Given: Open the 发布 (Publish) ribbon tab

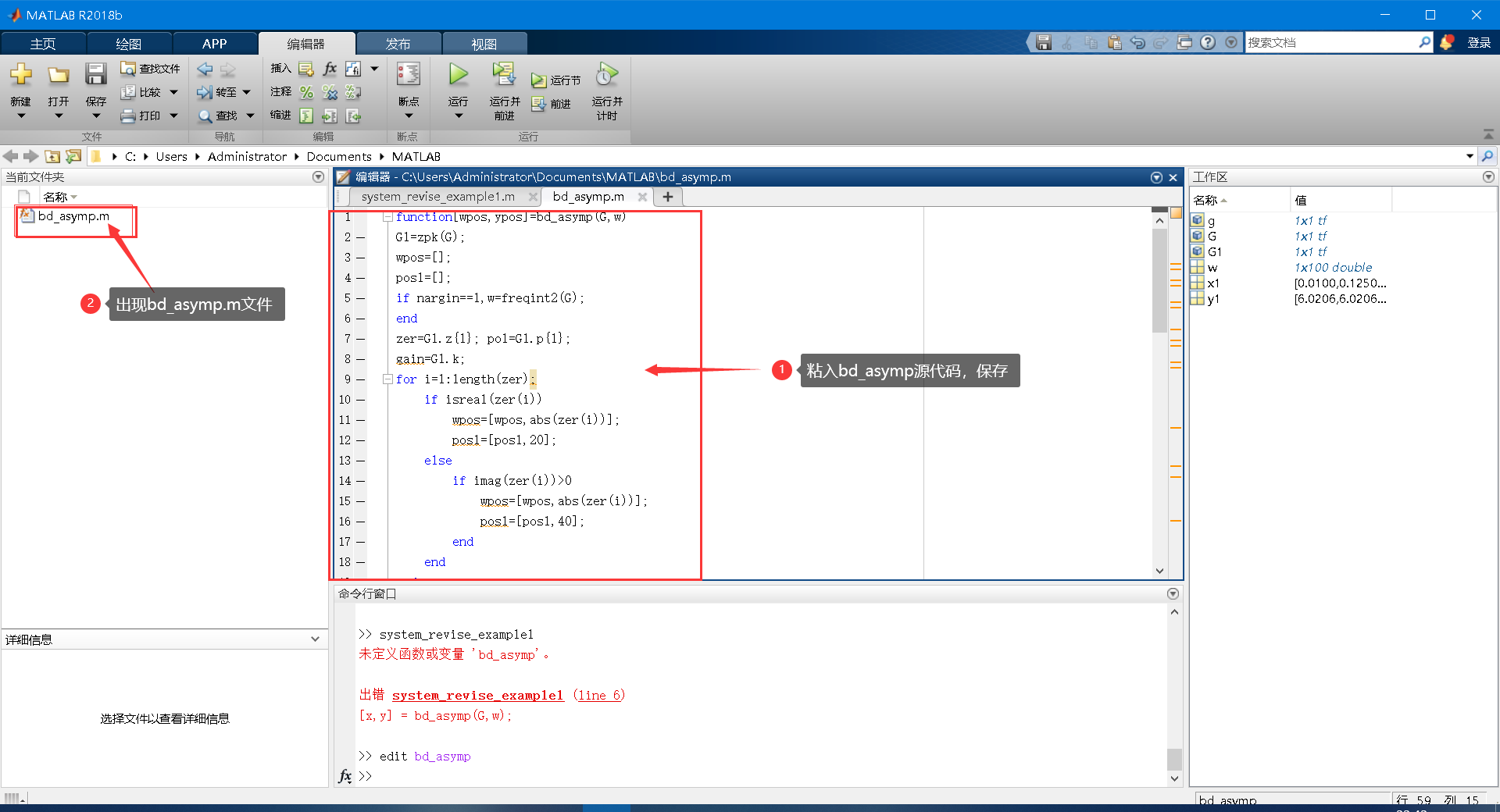Looking at the screenshot, I should click(398, 44).
